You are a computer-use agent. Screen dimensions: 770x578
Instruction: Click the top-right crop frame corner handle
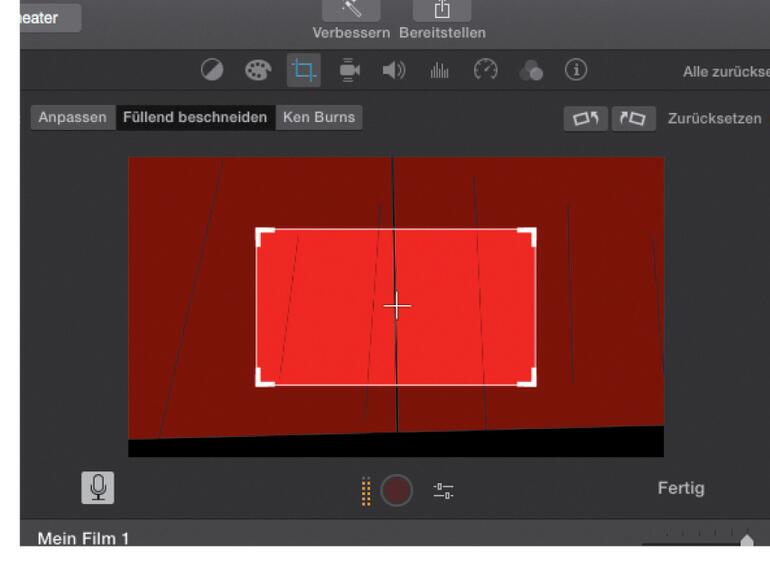(x=527, y=236)
